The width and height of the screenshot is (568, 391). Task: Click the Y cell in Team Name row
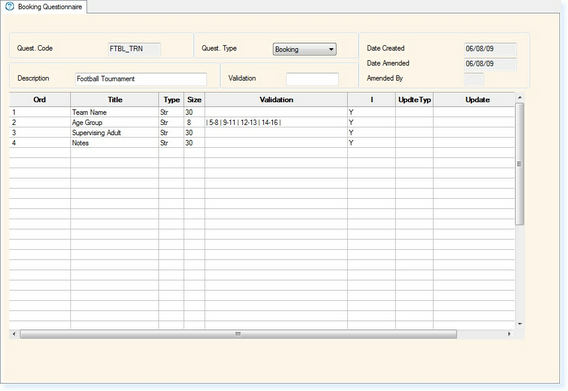[x=372, y=112]
